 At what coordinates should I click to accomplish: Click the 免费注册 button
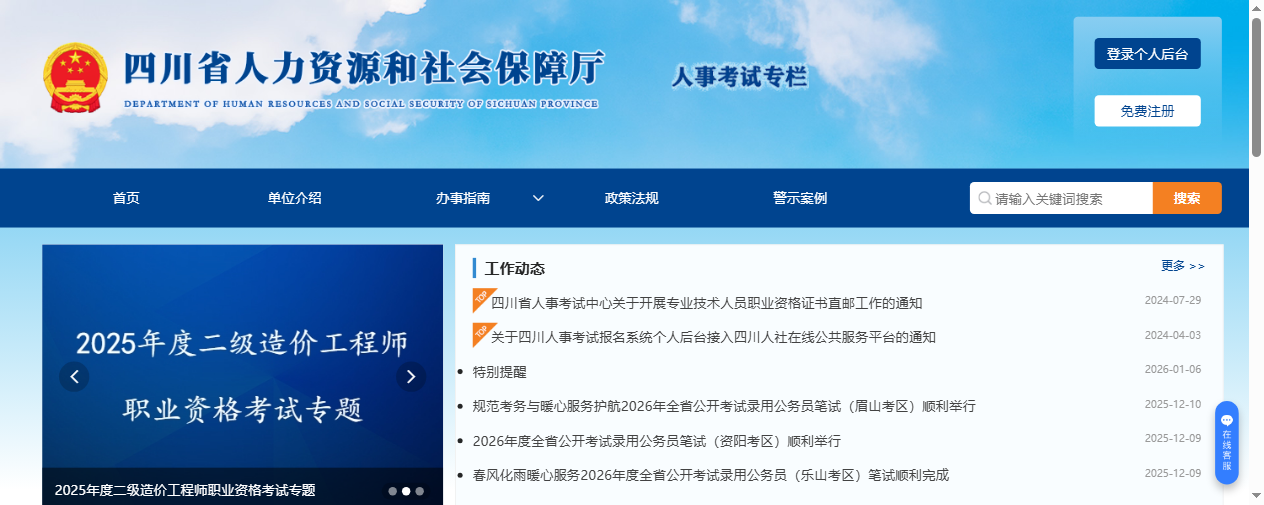pos(1147,111)
